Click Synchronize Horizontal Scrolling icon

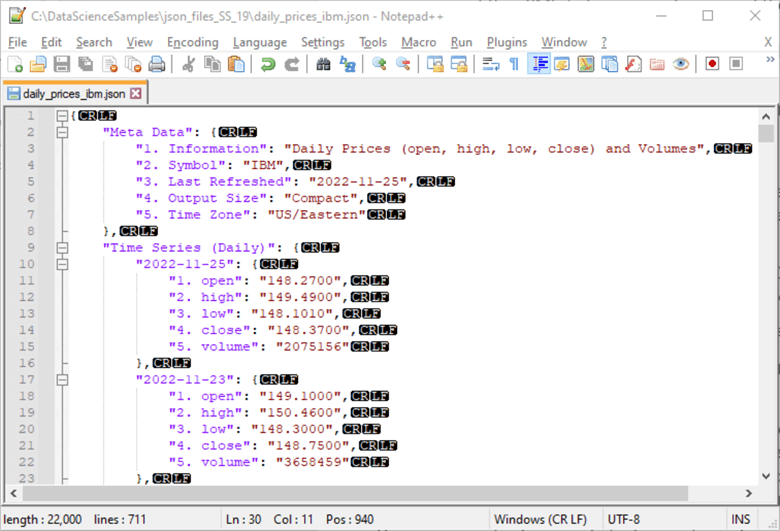(459, 64)
